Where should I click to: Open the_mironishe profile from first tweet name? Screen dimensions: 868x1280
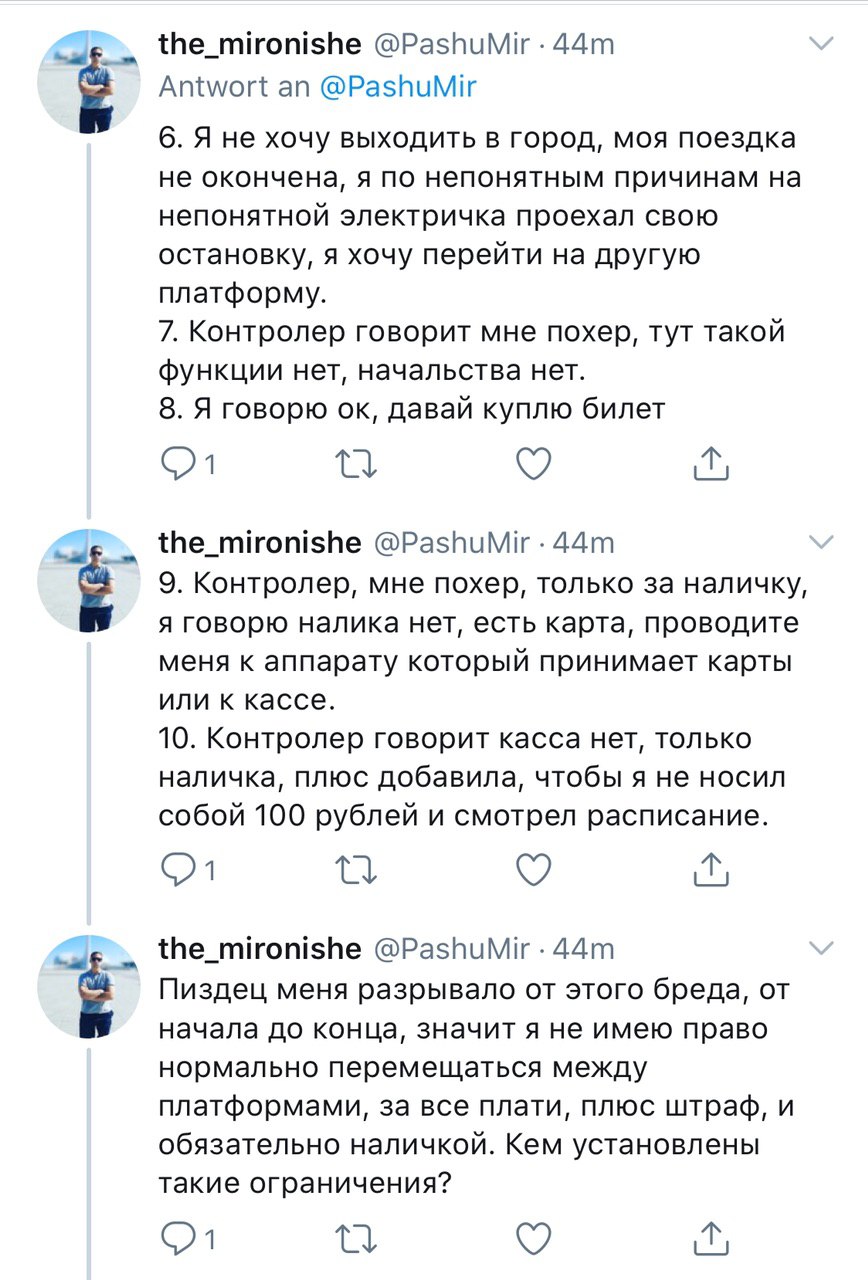[260, 44]
